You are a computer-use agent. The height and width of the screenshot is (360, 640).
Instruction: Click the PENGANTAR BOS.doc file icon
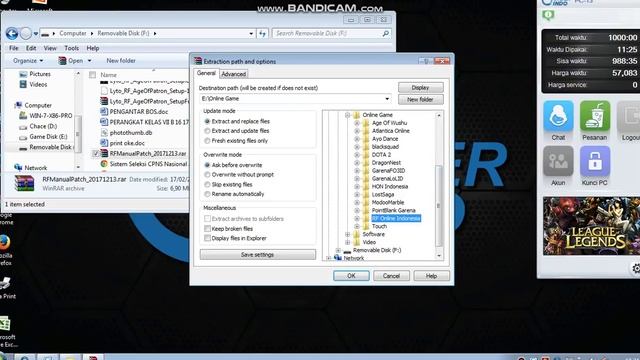click(104, 111)
